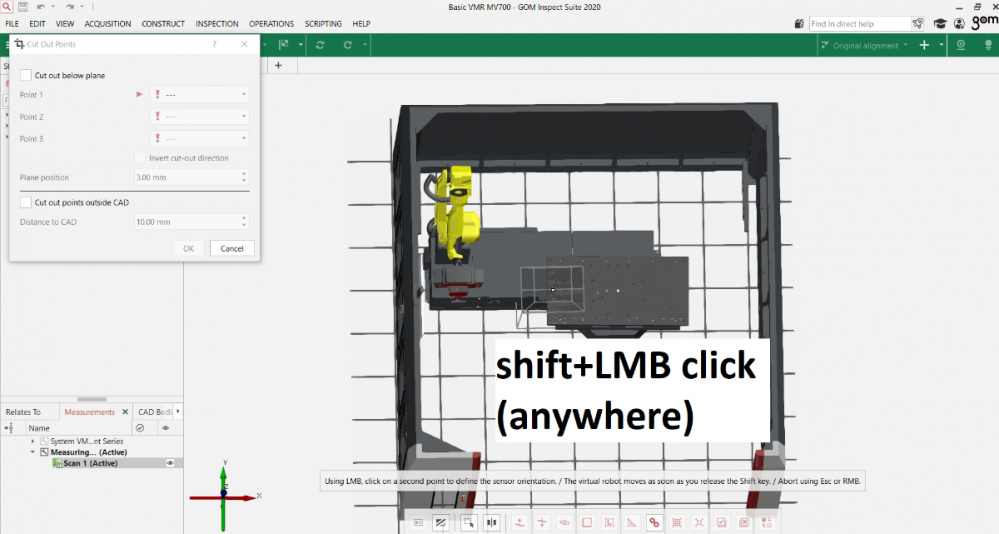This screenshot has width=999, height=534.
Task: Open the graduation cap training icon
Action: (940, 24)
